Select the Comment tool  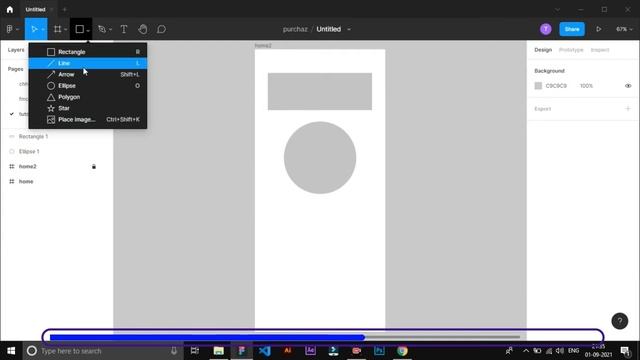[x=161, y=29]
